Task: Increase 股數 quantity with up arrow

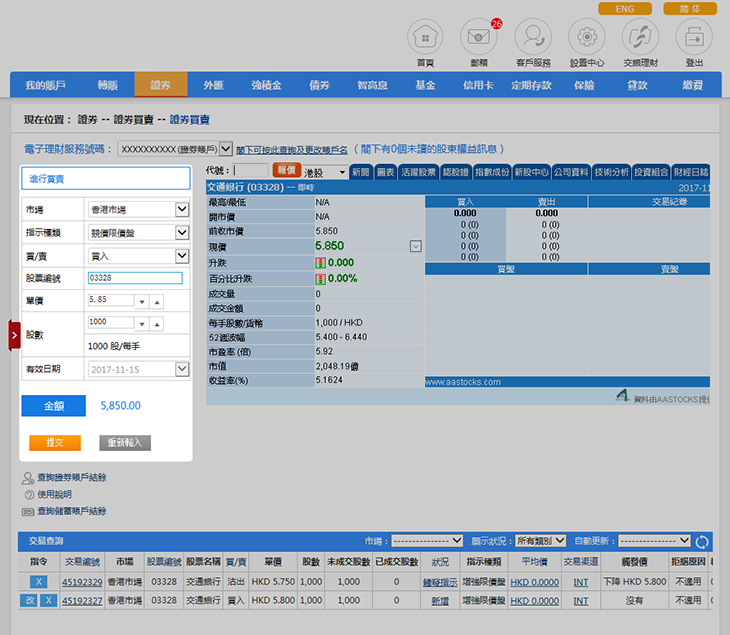Action: 157,325
